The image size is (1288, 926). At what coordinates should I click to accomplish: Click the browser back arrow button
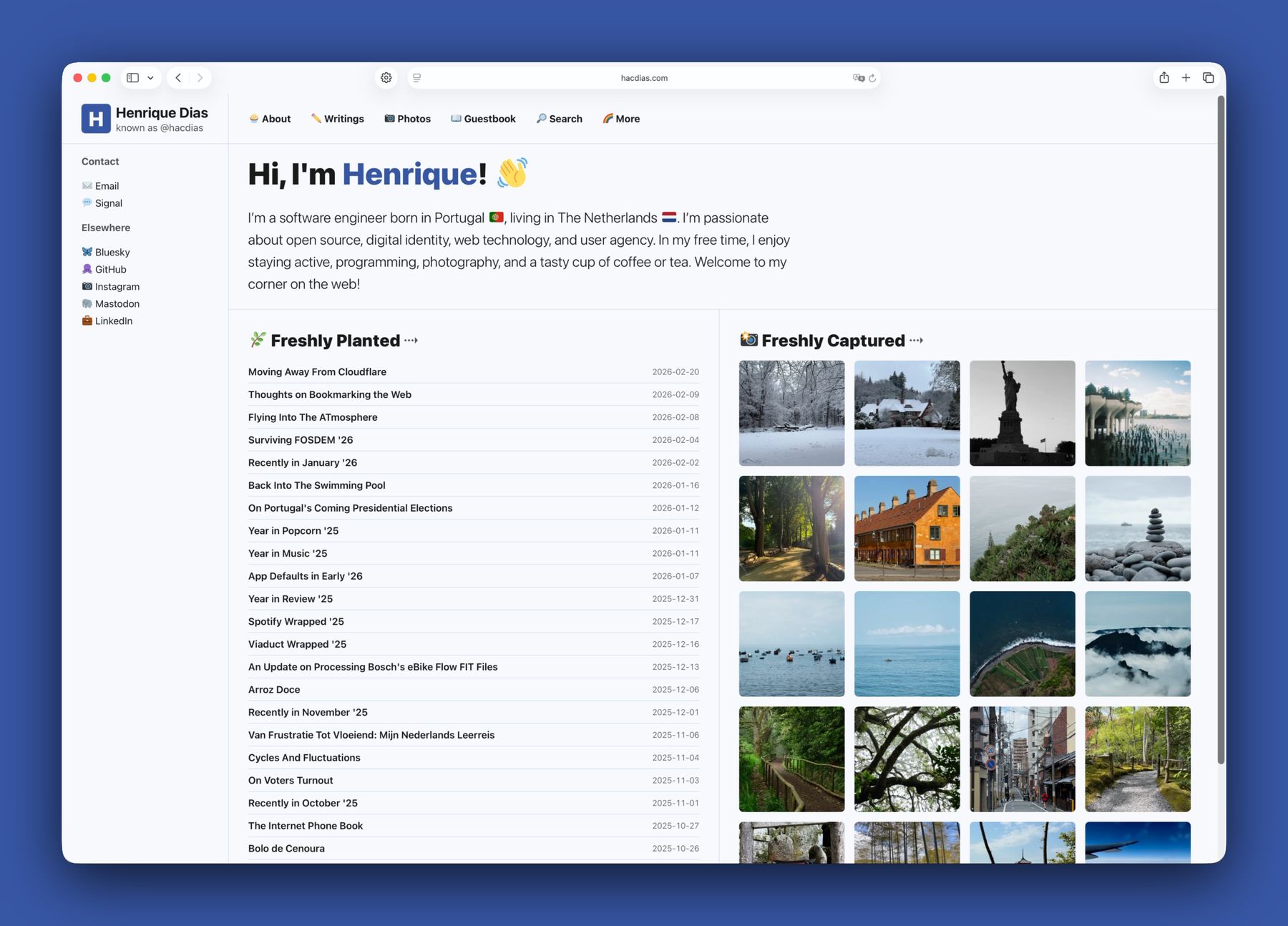point(178,78)
